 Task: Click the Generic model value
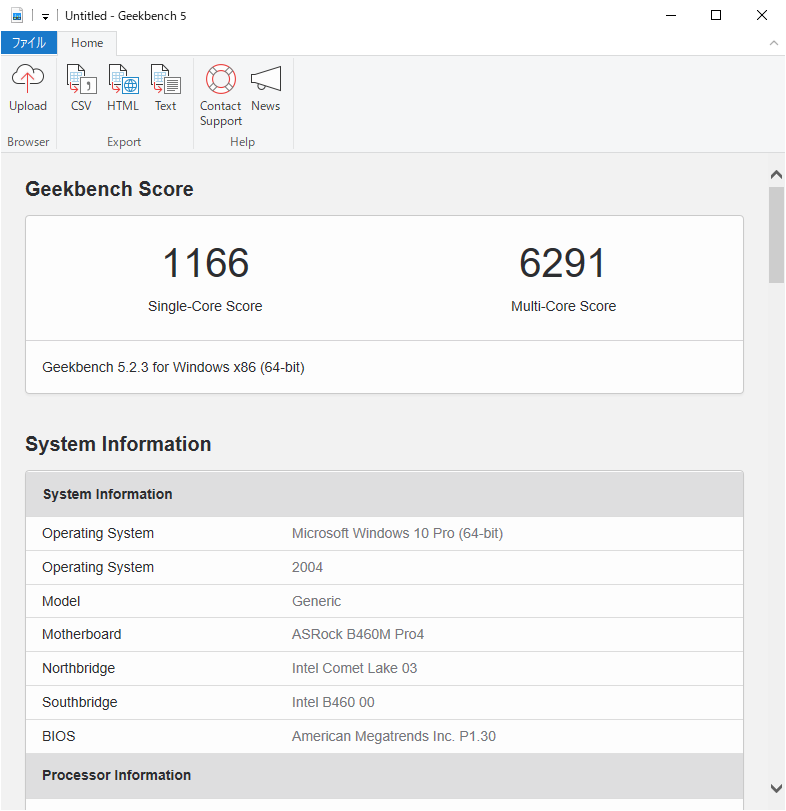(x=316, y=601)
